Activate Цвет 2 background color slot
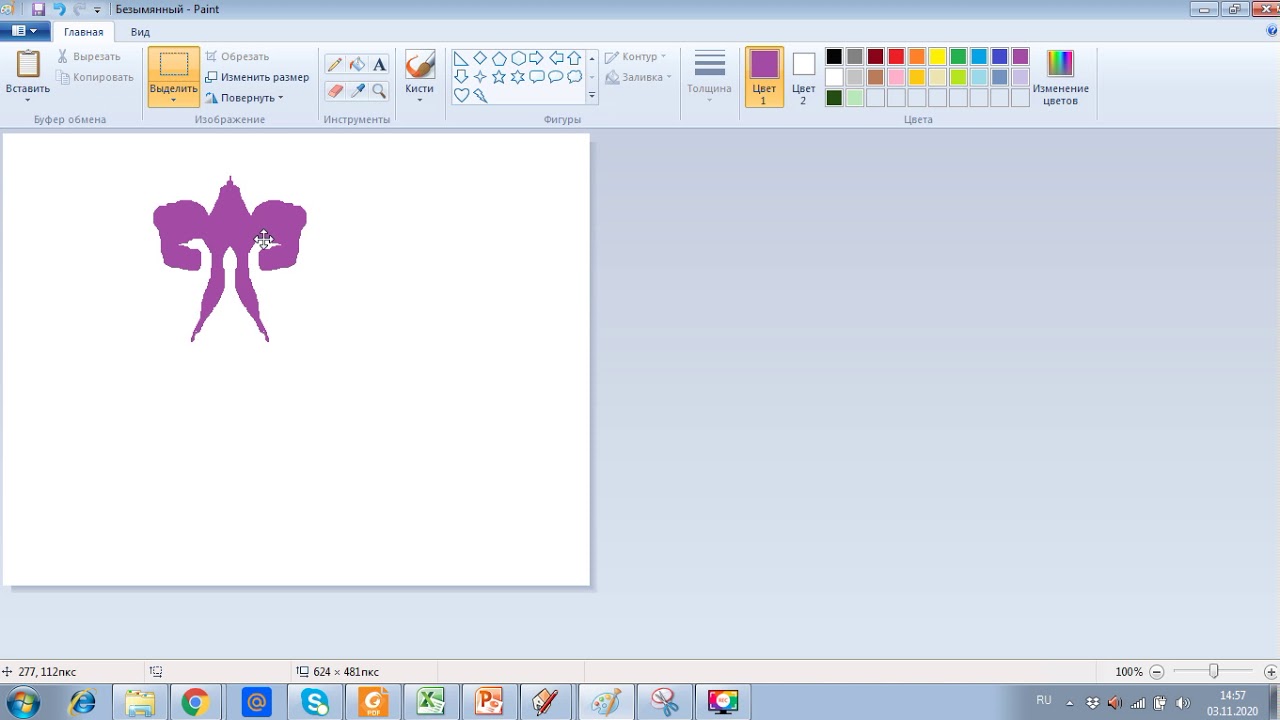 coord(803,77)
